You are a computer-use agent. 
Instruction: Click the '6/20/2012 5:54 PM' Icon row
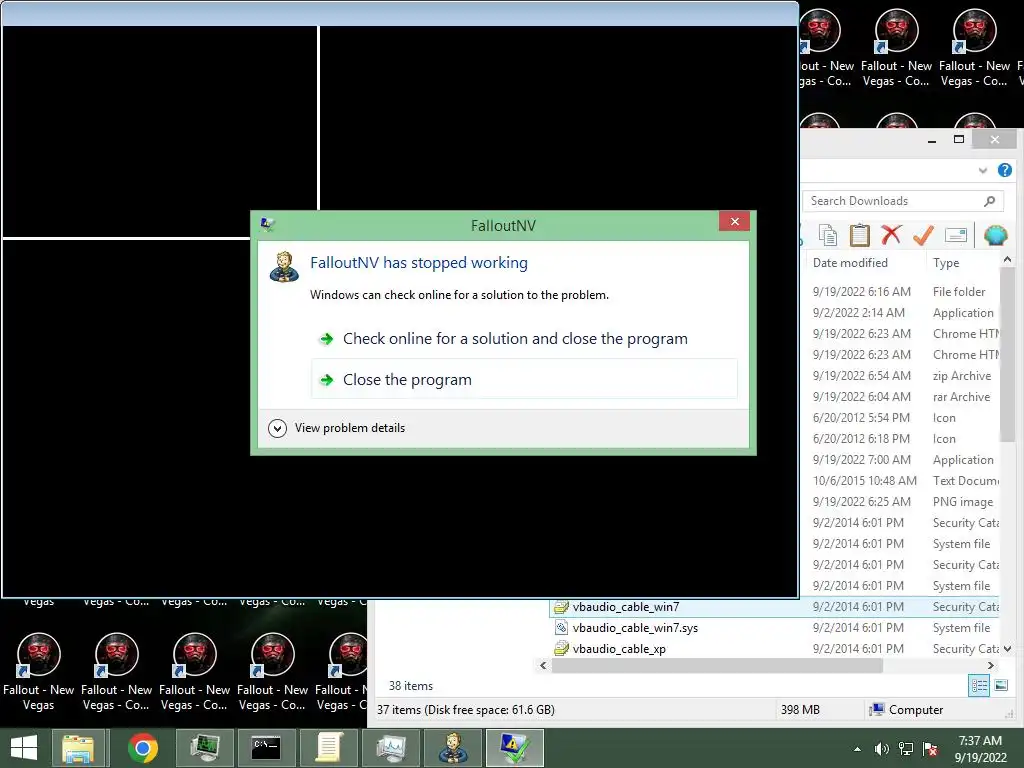[x=861, y=417]
